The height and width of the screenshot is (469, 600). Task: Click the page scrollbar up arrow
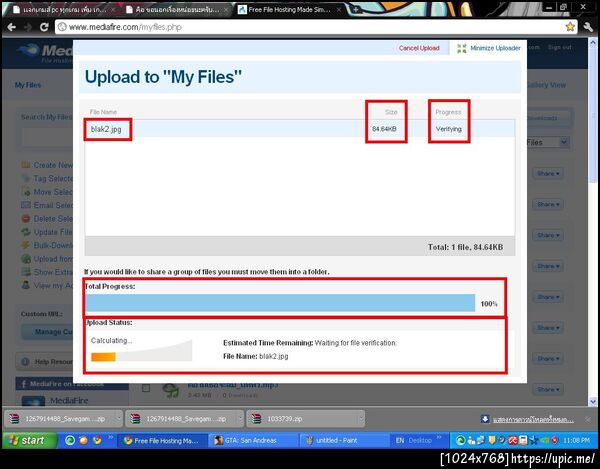coord(593,42)
